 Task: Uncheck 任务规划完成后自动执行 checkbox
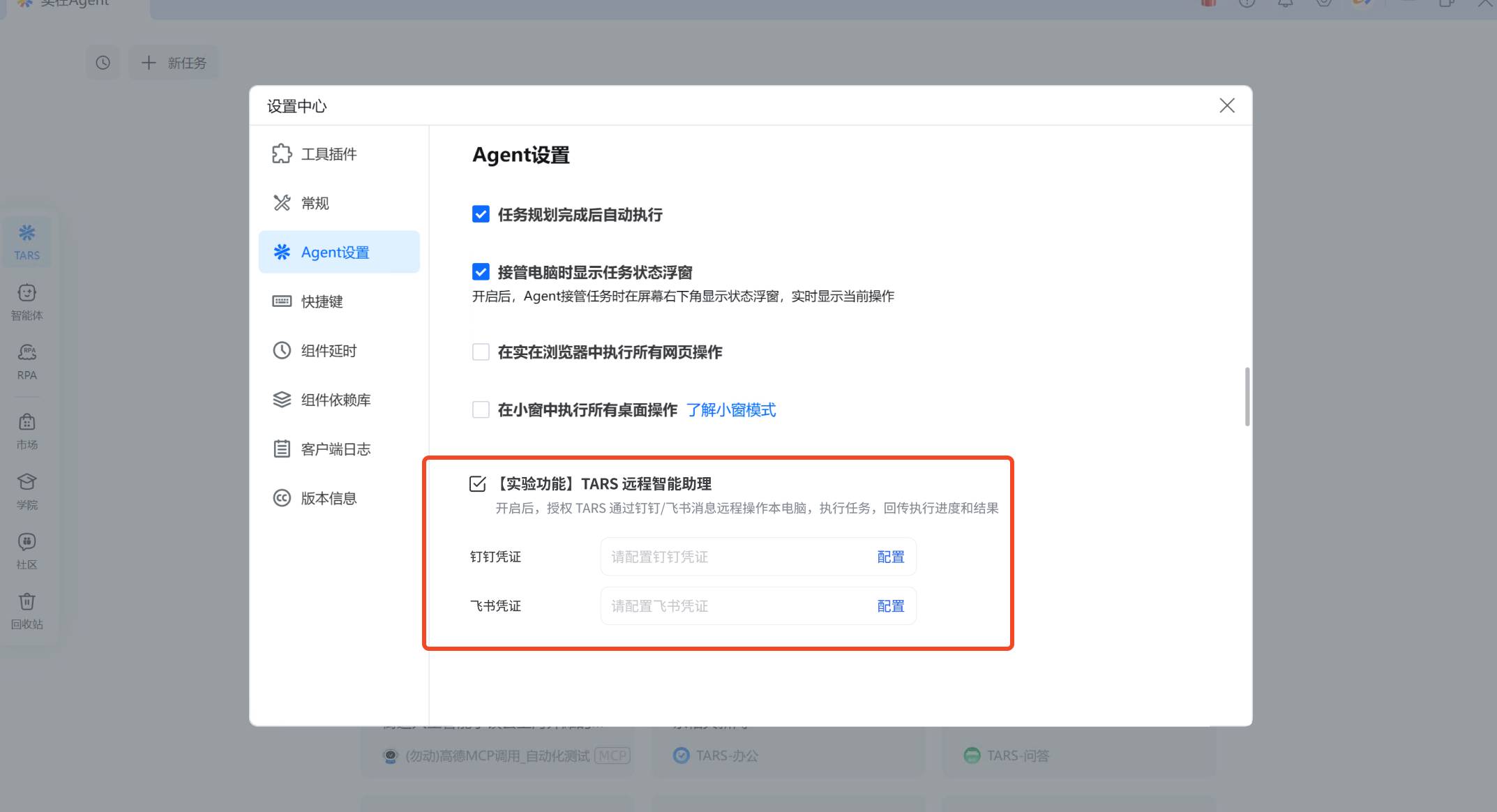coord(481,214)
